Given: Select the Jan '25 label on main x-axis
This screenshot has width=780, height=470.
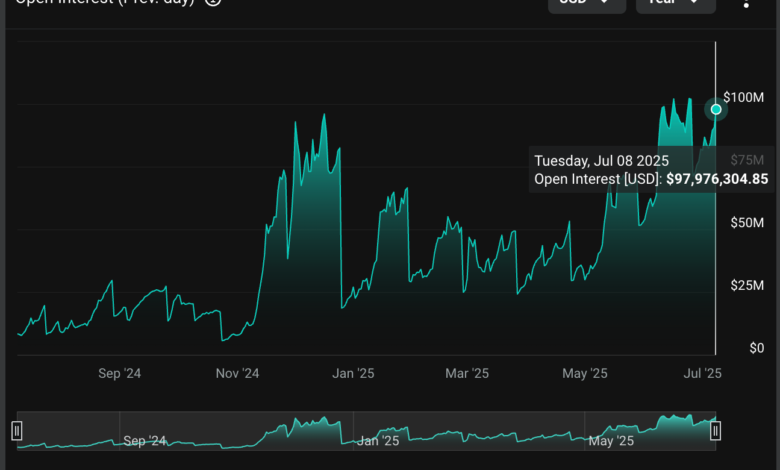Looking at the screenshot, I should [x=353, y=374].
